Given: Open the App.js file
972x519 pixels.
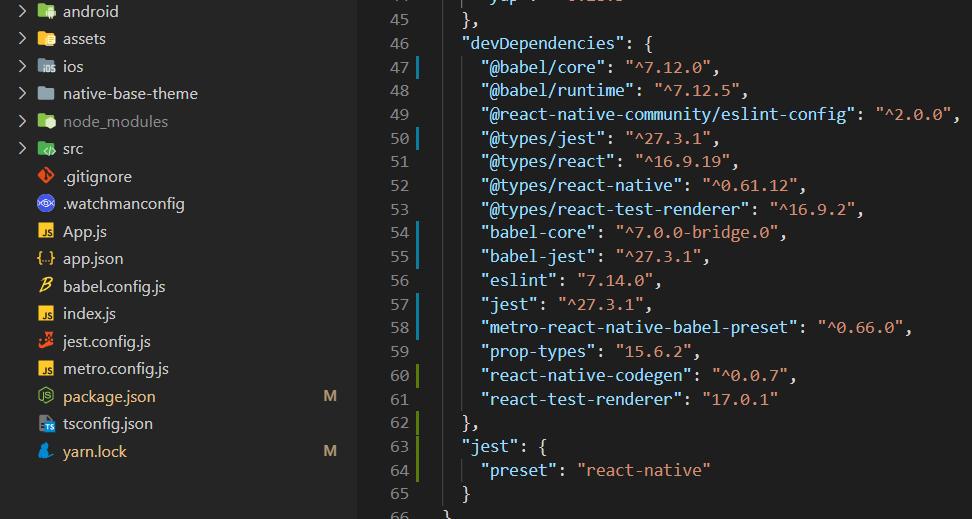Looking at the screenshot, I should click(85, 232).
